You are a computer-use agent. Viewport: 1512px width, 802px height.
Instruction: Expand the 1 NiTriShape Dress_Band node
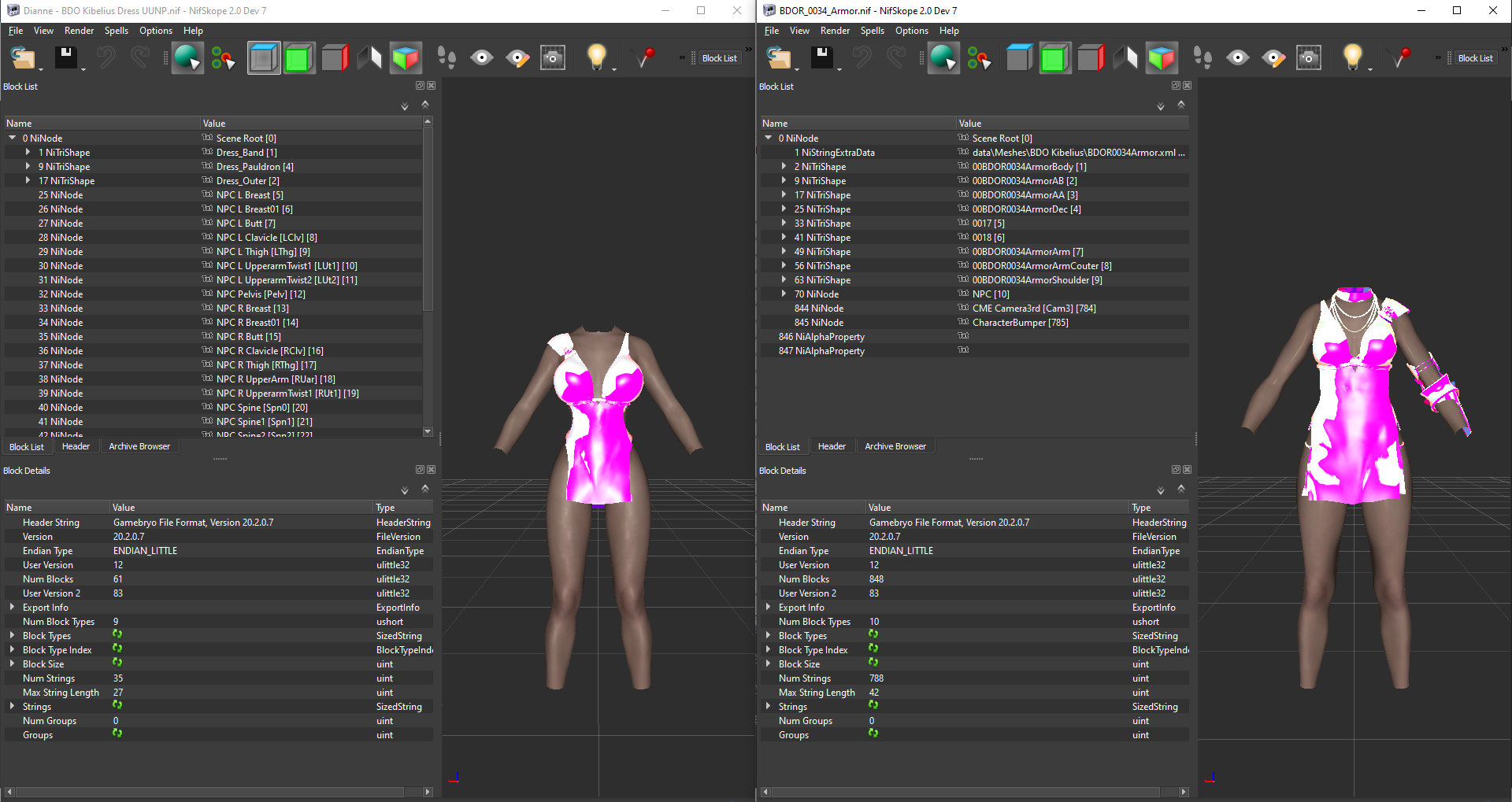click(x=28, y=153)
